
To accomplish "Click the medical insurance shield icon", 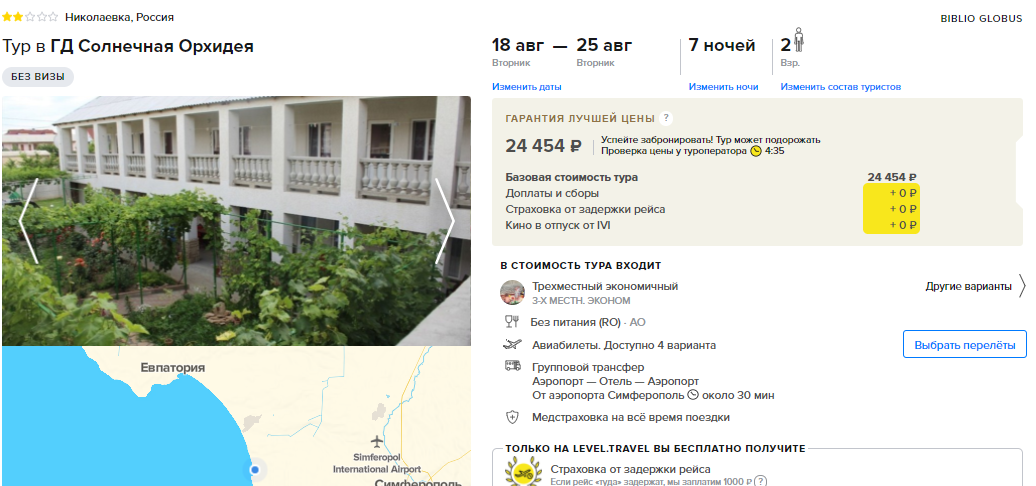I will [512, 417].
